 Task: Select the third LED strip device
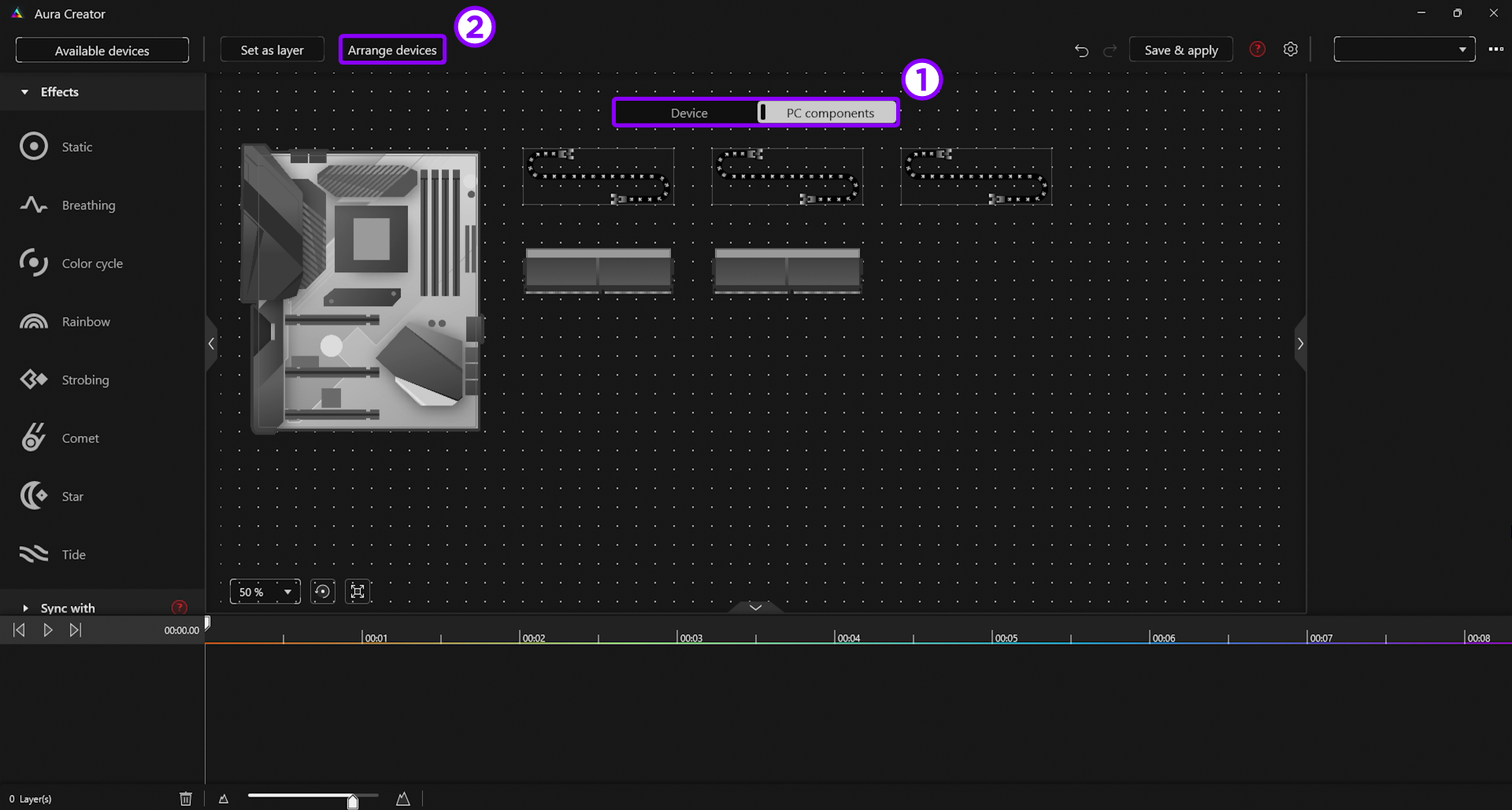(x=976, y=176)
